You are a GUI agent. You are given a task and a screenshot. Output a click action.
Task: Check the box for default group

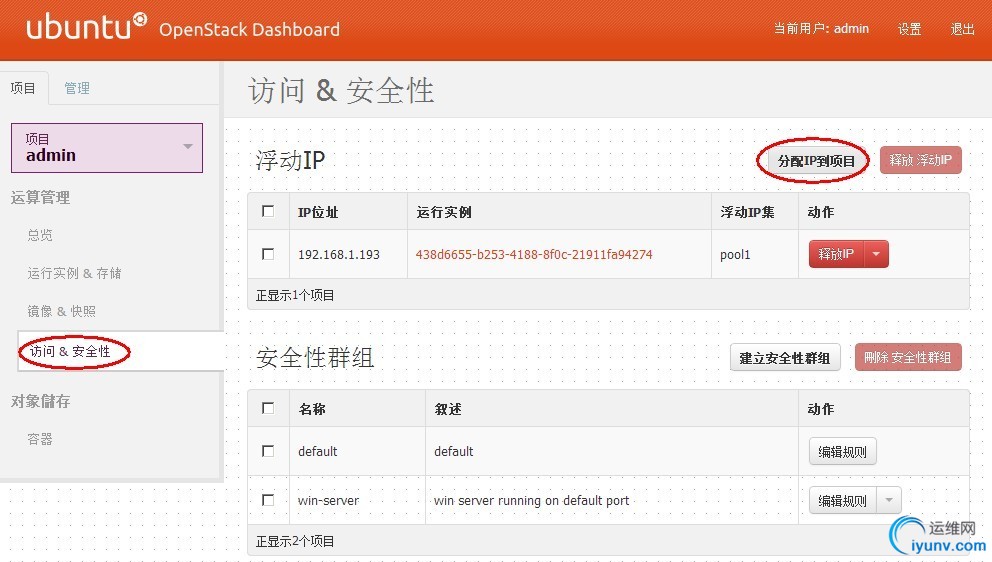268,451
